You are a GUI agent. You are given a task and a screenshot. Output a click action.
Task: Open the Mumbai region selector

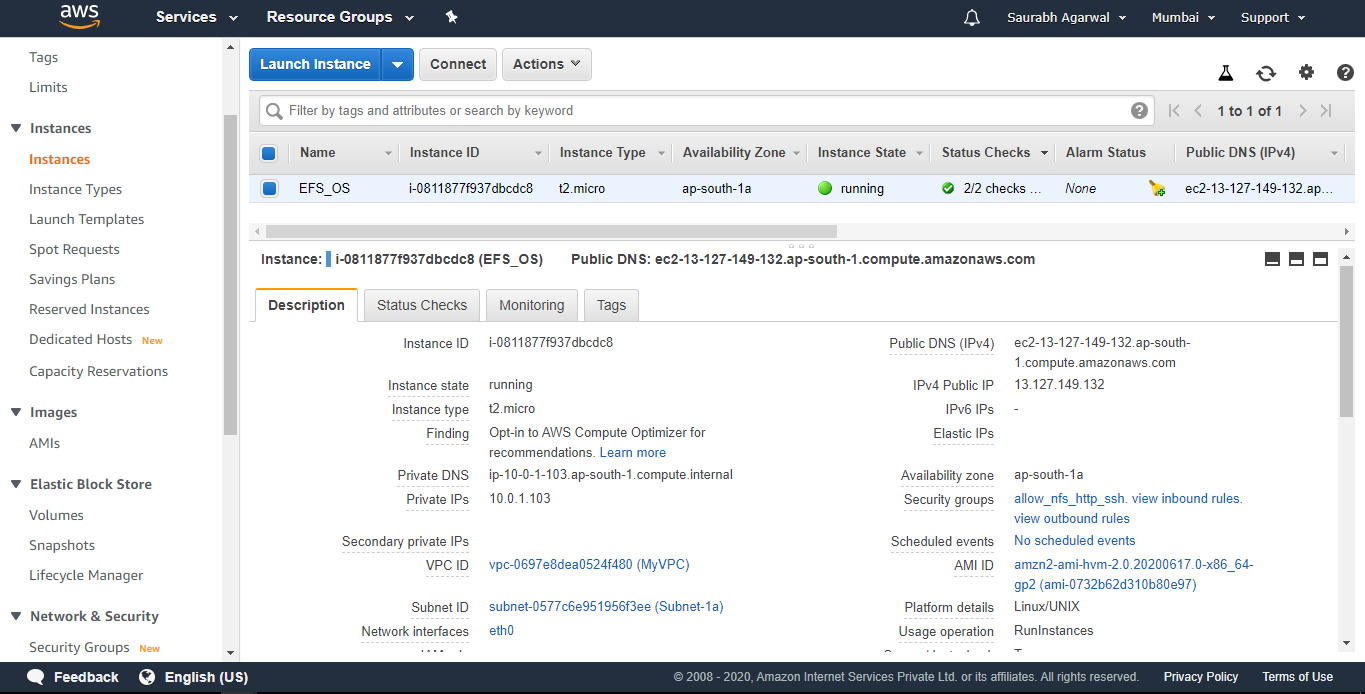(x=1182, y=17)
